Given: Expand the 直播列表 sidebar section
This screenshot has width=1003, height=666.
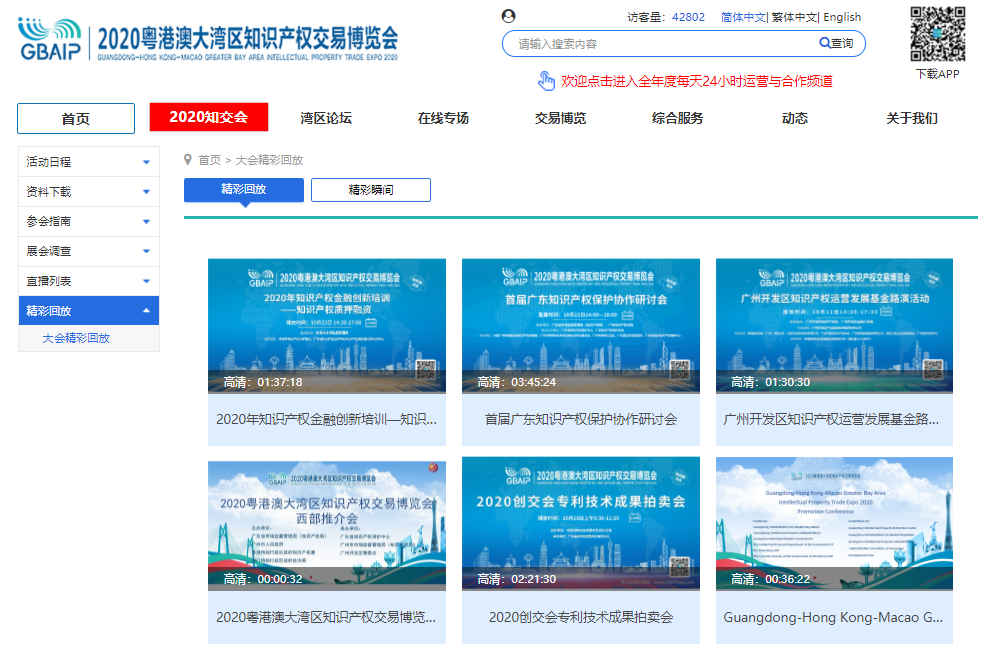Looking at the screenshot, I should [146, 282].
